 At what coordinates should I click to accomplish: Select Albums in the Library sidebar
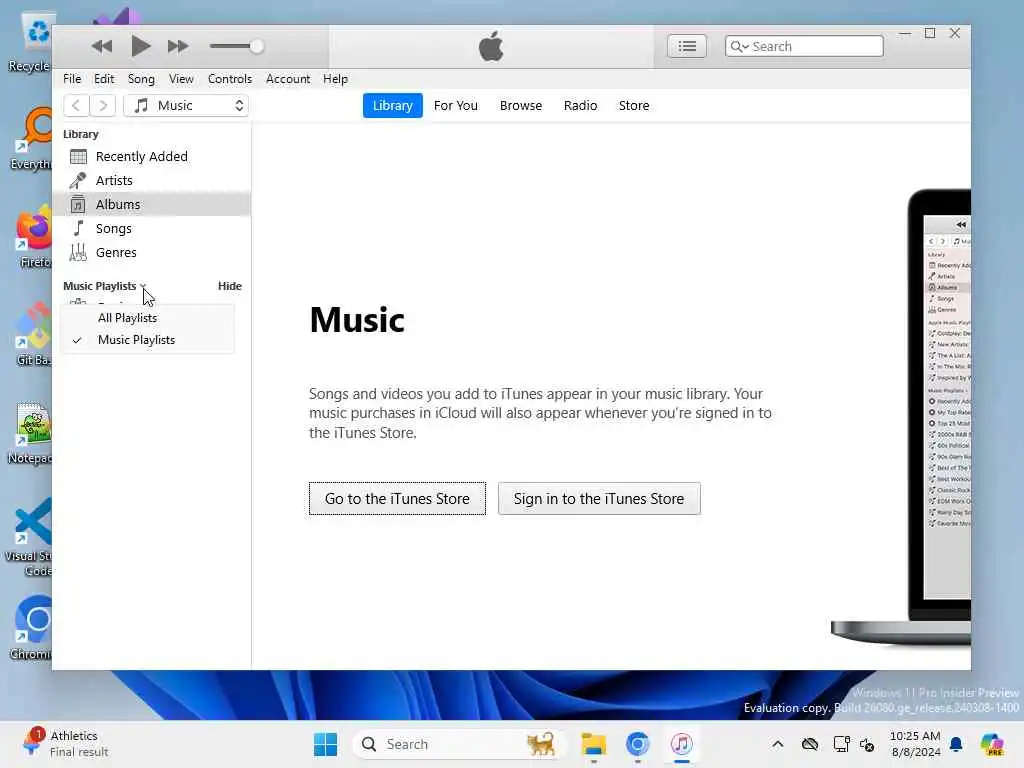click(x=152, y=204)
